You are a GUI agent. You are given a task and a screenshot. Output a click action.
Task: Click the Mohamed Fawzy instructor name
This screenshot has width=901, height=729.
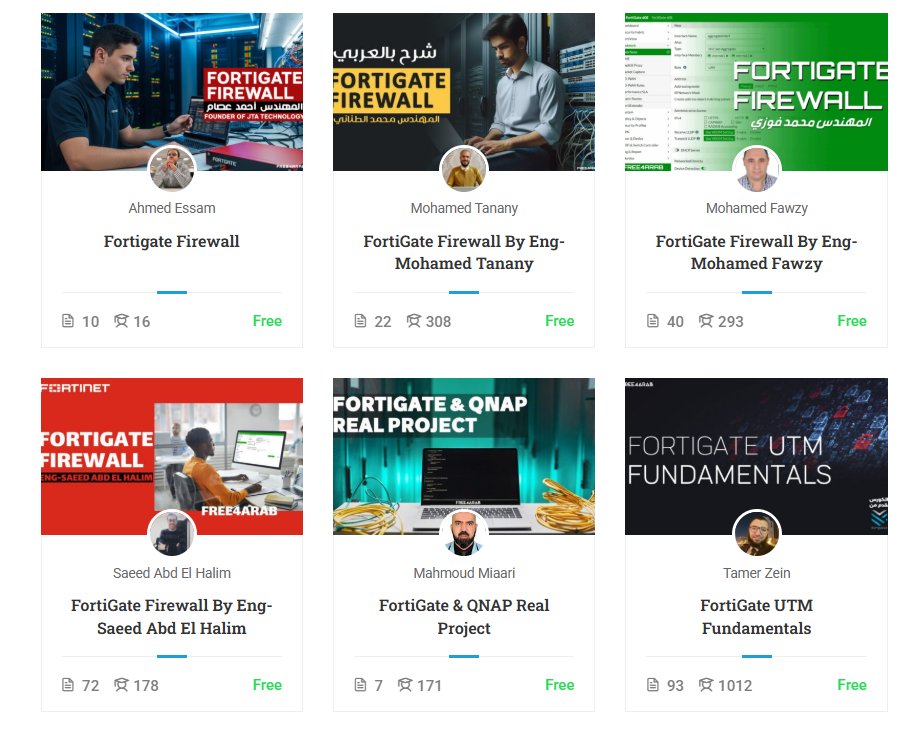pyautogui.click(x=757, y=208)
